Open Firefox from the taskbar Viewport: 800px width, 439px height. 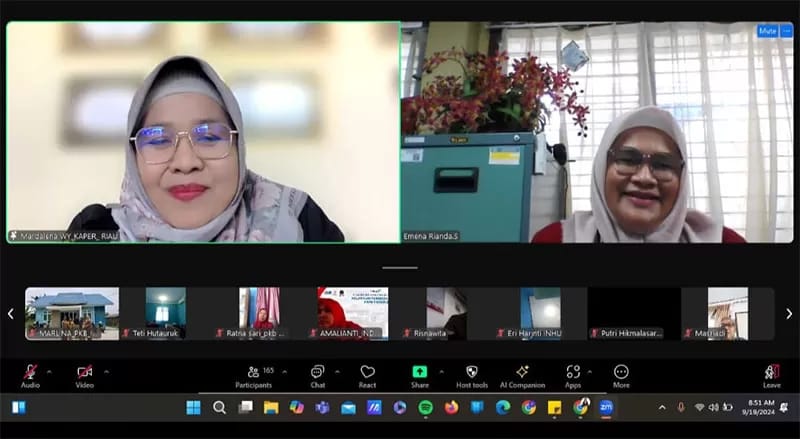[x=451, y=407]
